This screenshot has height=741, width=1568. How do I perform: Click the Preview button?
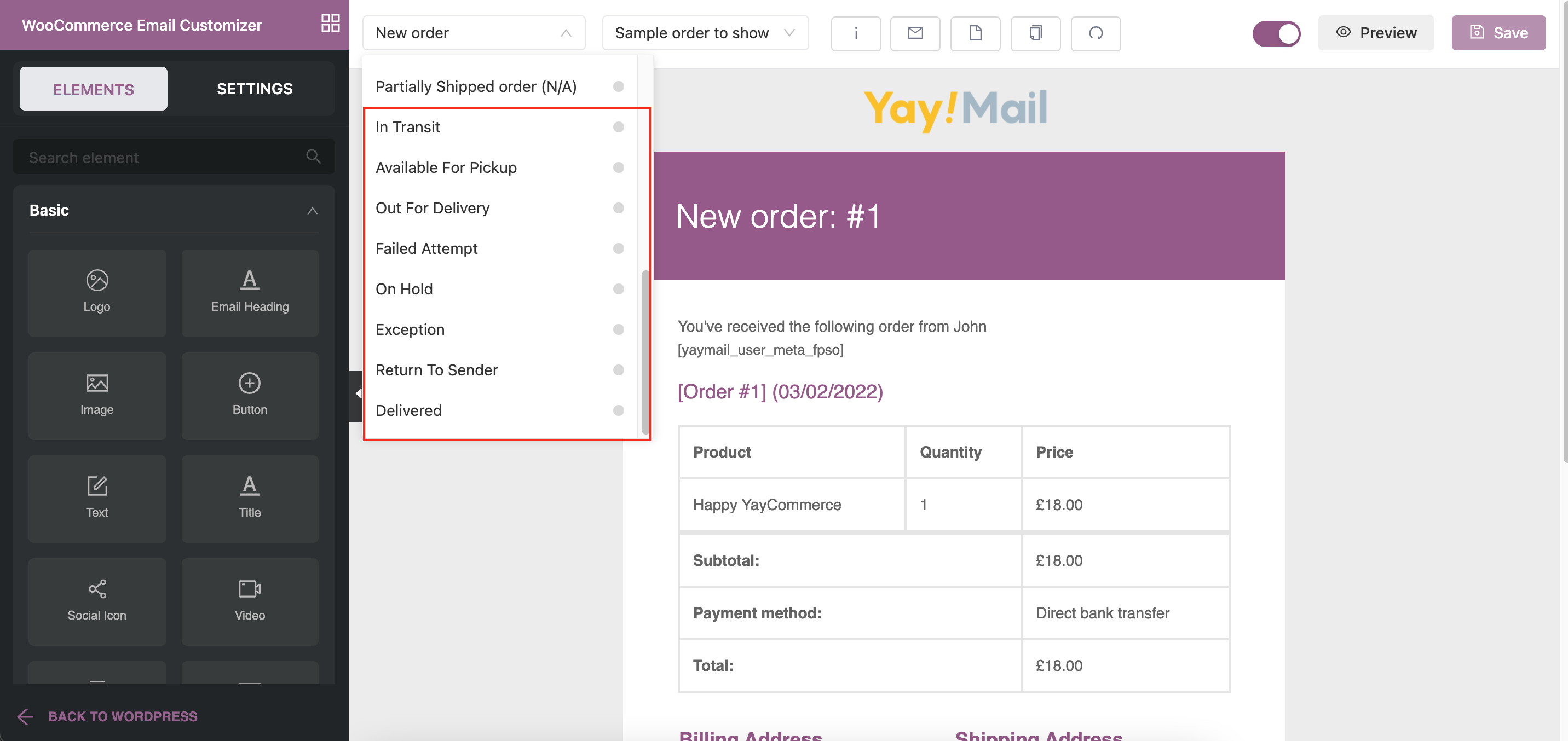(x=1376, y=33)
